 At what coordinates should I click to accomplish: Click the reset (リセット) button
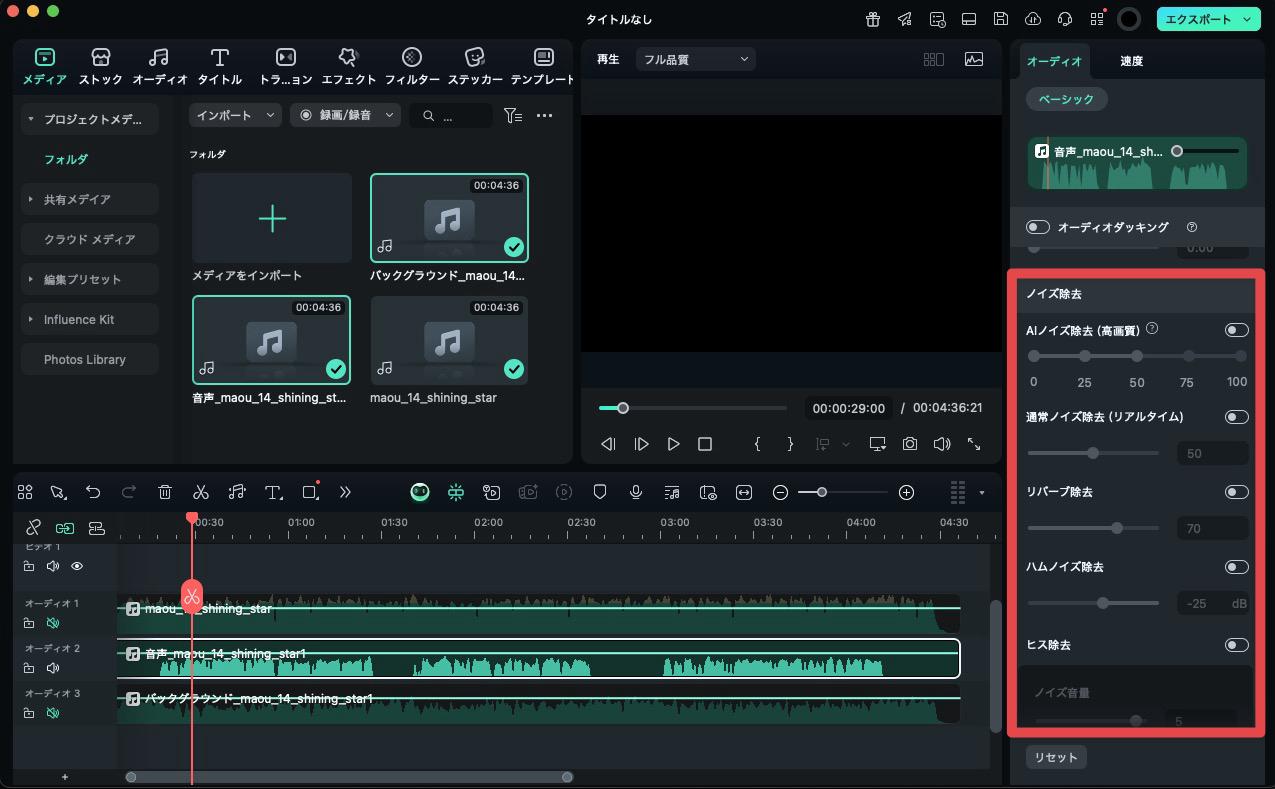(1055, 757)
